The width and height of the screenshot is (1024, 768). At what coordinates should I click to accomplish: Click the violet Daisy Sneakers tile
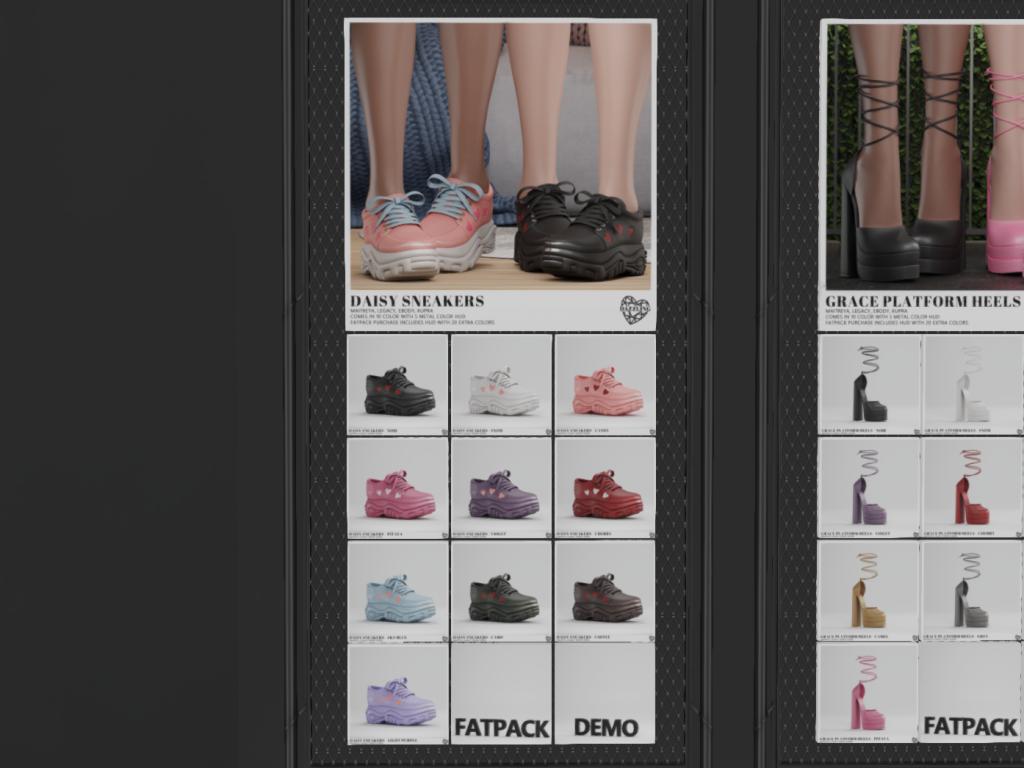501,489
